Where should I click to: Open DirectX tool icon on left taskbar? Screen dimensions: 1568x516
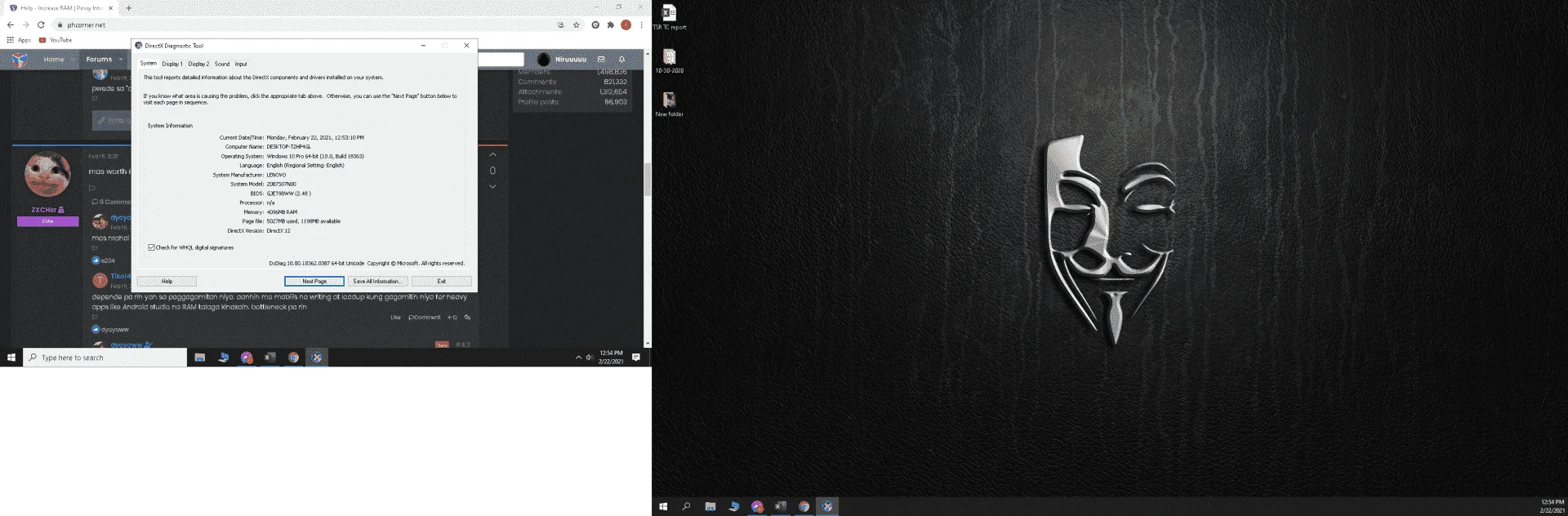click(x=317, y=358)
